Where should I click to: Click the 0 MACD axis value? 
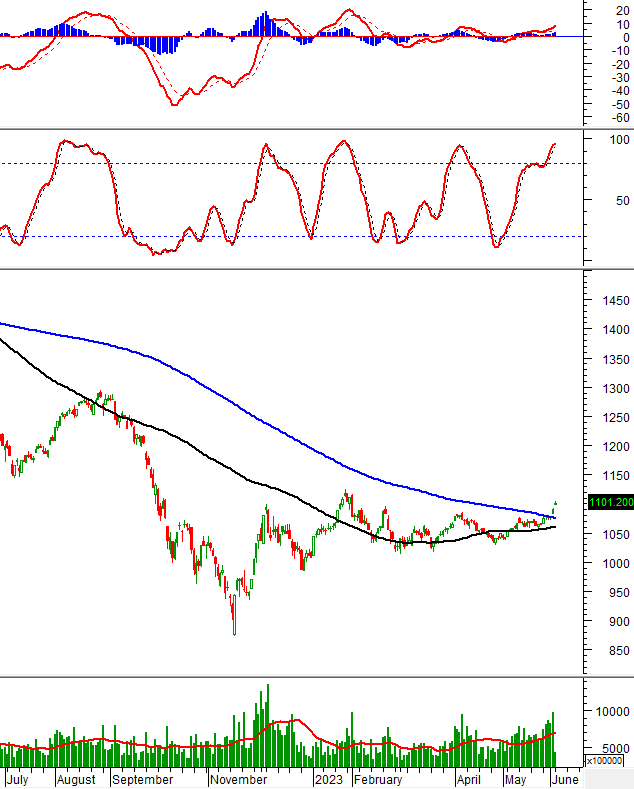coord(626,38)
